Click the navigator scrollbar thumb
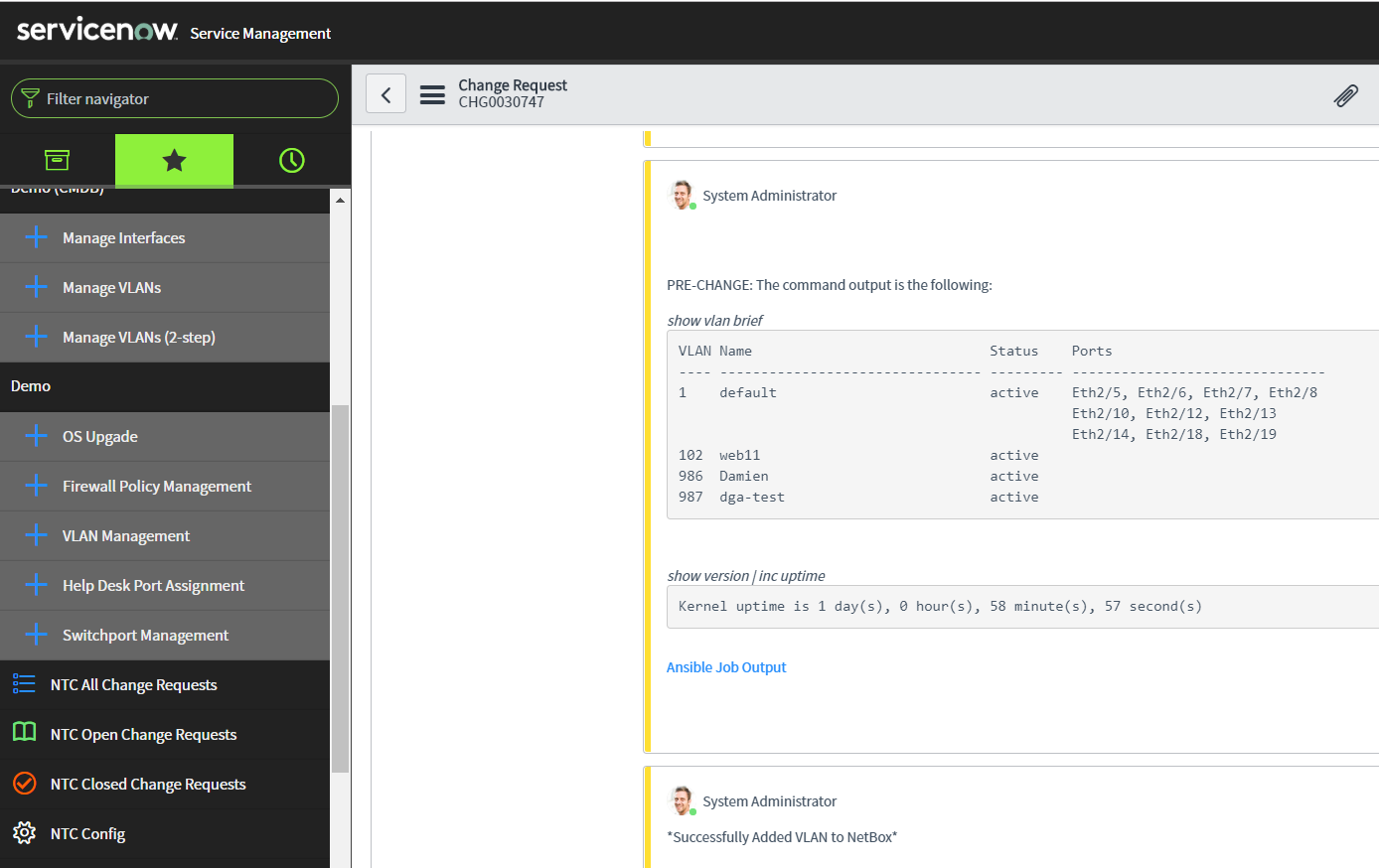 (340, 588)
